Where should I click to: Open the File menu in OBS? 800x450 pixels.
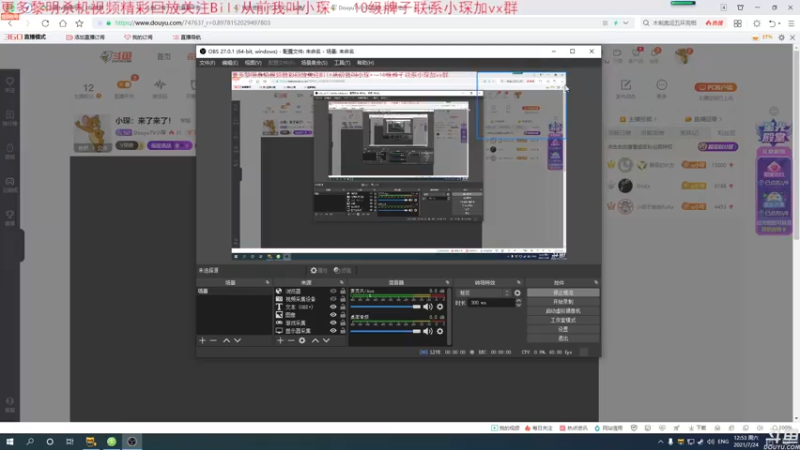click(207, 63)
